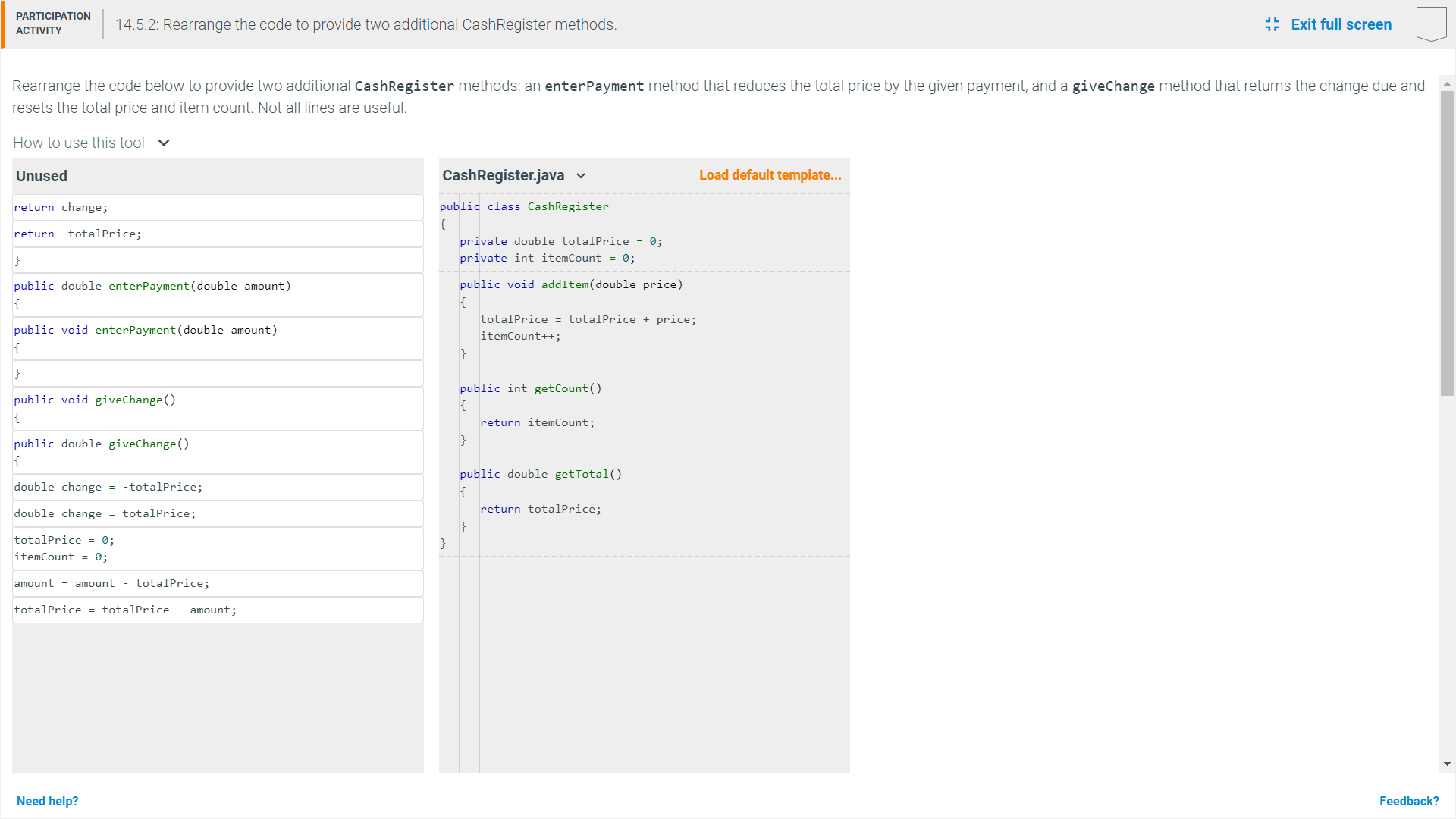Open the CashRegister.java dropdown
Viewport: 1456px width, 819px height.
[x=581, y=175]
